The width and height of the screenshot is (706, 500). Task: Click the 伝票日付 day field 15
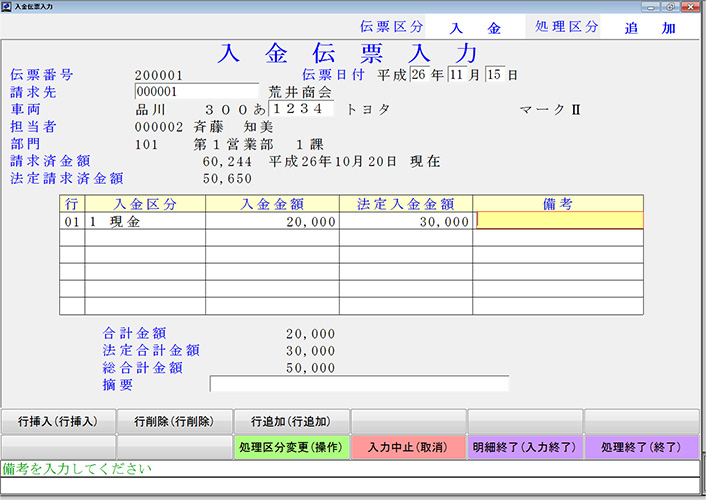click(x=495, y=74)
